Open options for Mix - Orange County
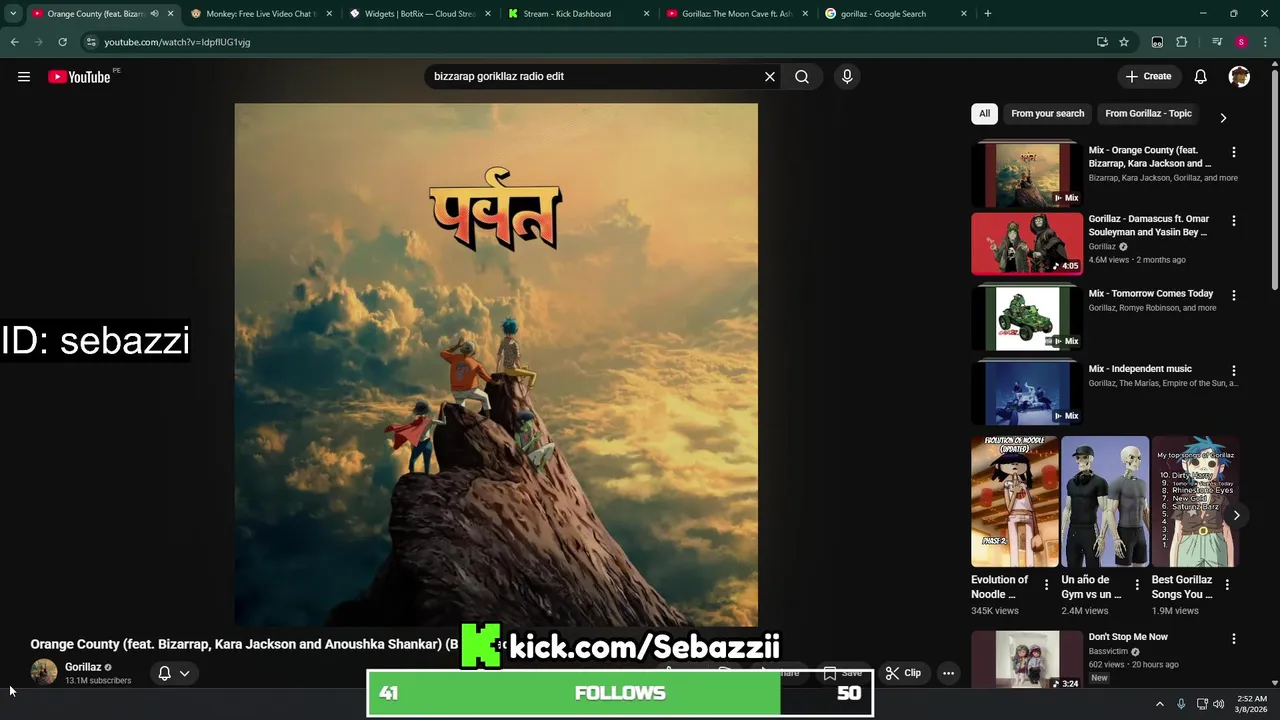The image size is (1280, 720). coord(1234,152)
